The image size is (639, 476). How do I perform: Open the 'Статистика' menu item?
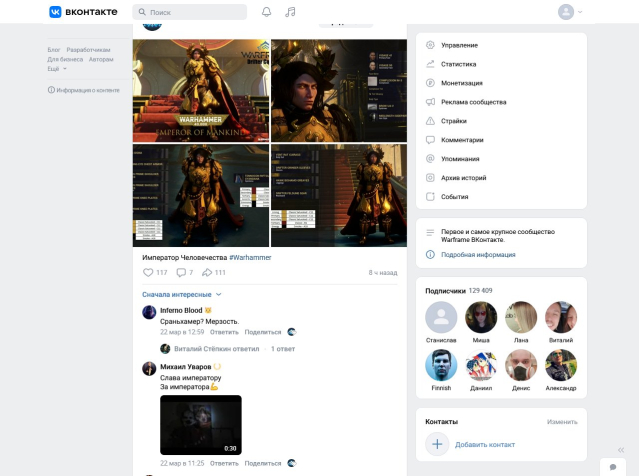pyautogui.click(x=458, y=64)
